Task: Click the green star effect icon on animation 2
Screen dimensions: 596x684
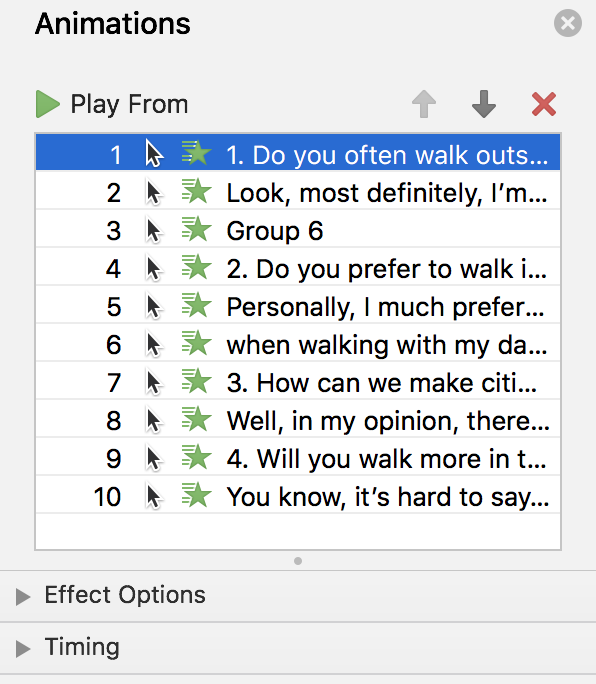Action: (197, 191)
